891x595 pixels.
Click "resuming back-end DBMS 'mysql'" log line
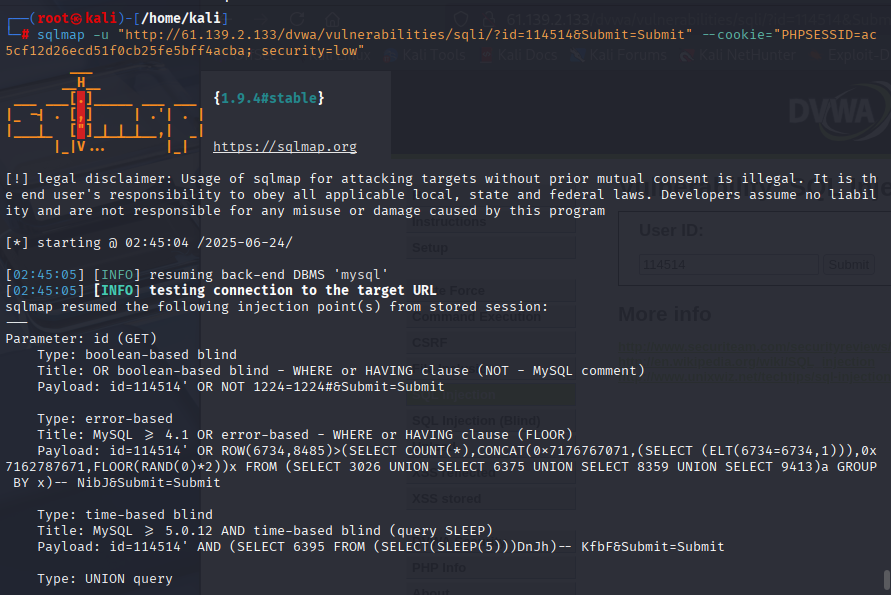(268, 274)
